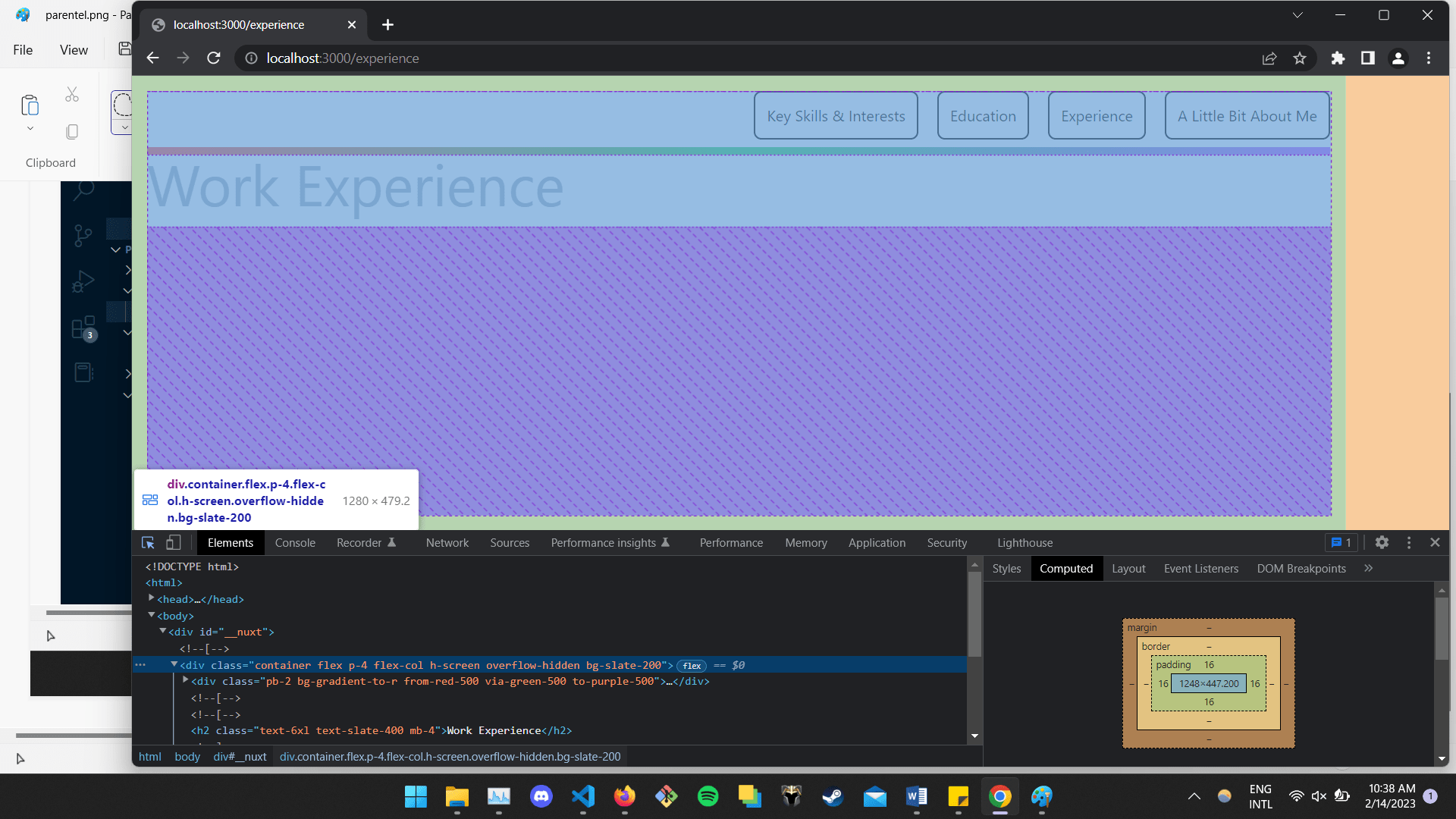The image size is (1456, 819).
Task: Expand the pb-2 bg-gradient div node
Action: pos(185,680)
